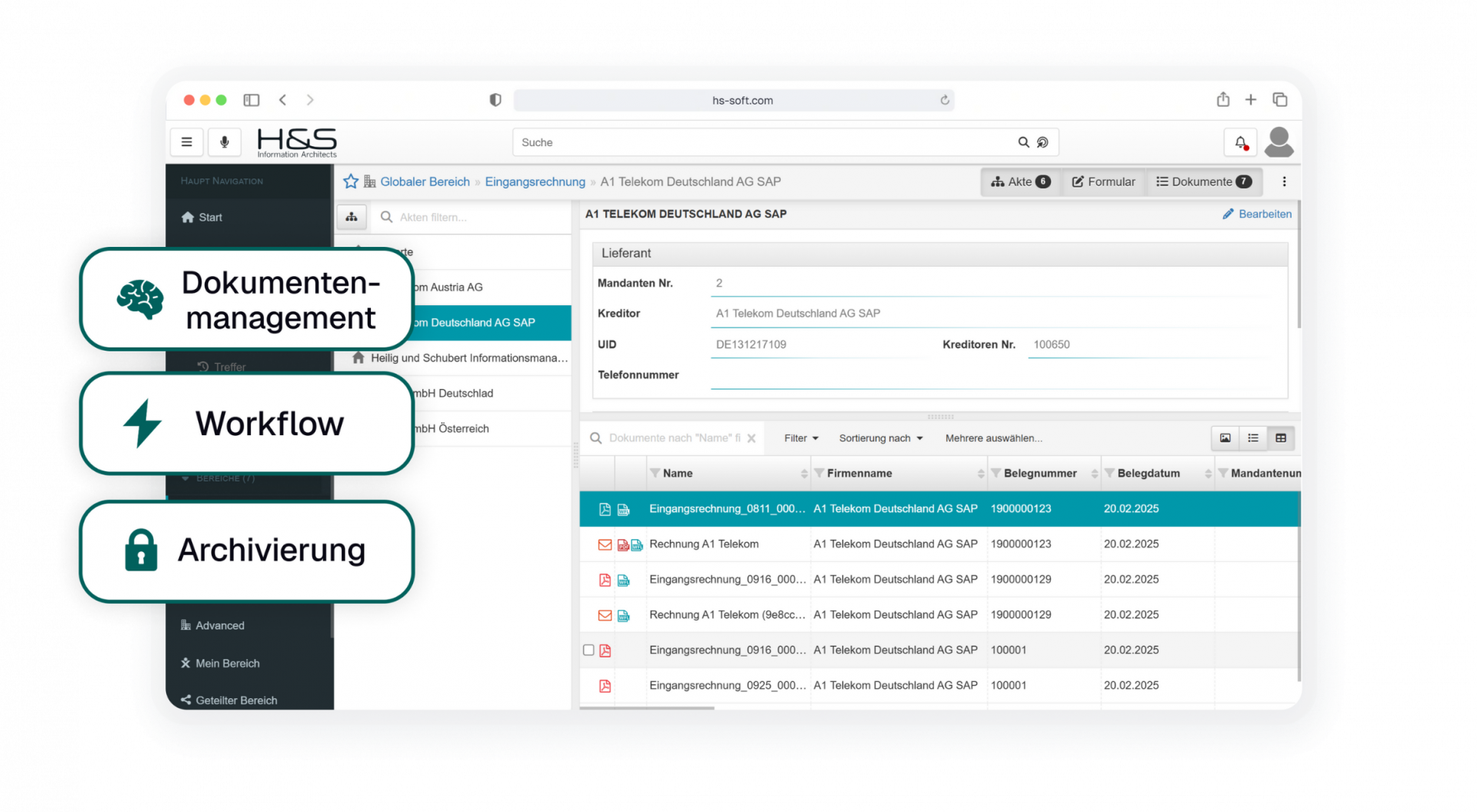The image size is (1477, 812).
Task: Select the Rechnung A1 Telekom (9e8cc… row
Action: pos(939,615)
